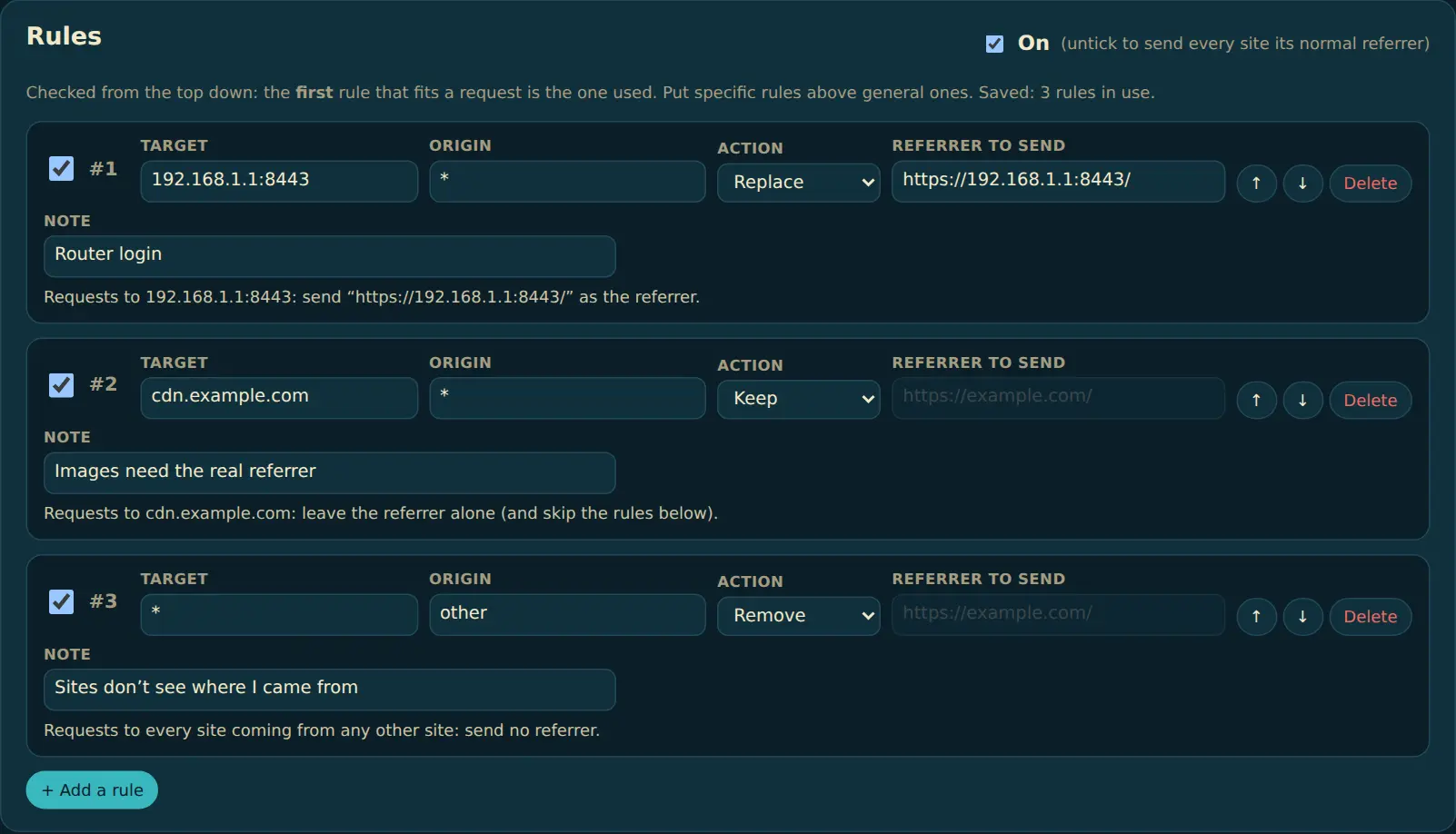1456x834 pixels.
Task: Delete rule #3 with origin other
Action: (1370, 616)
